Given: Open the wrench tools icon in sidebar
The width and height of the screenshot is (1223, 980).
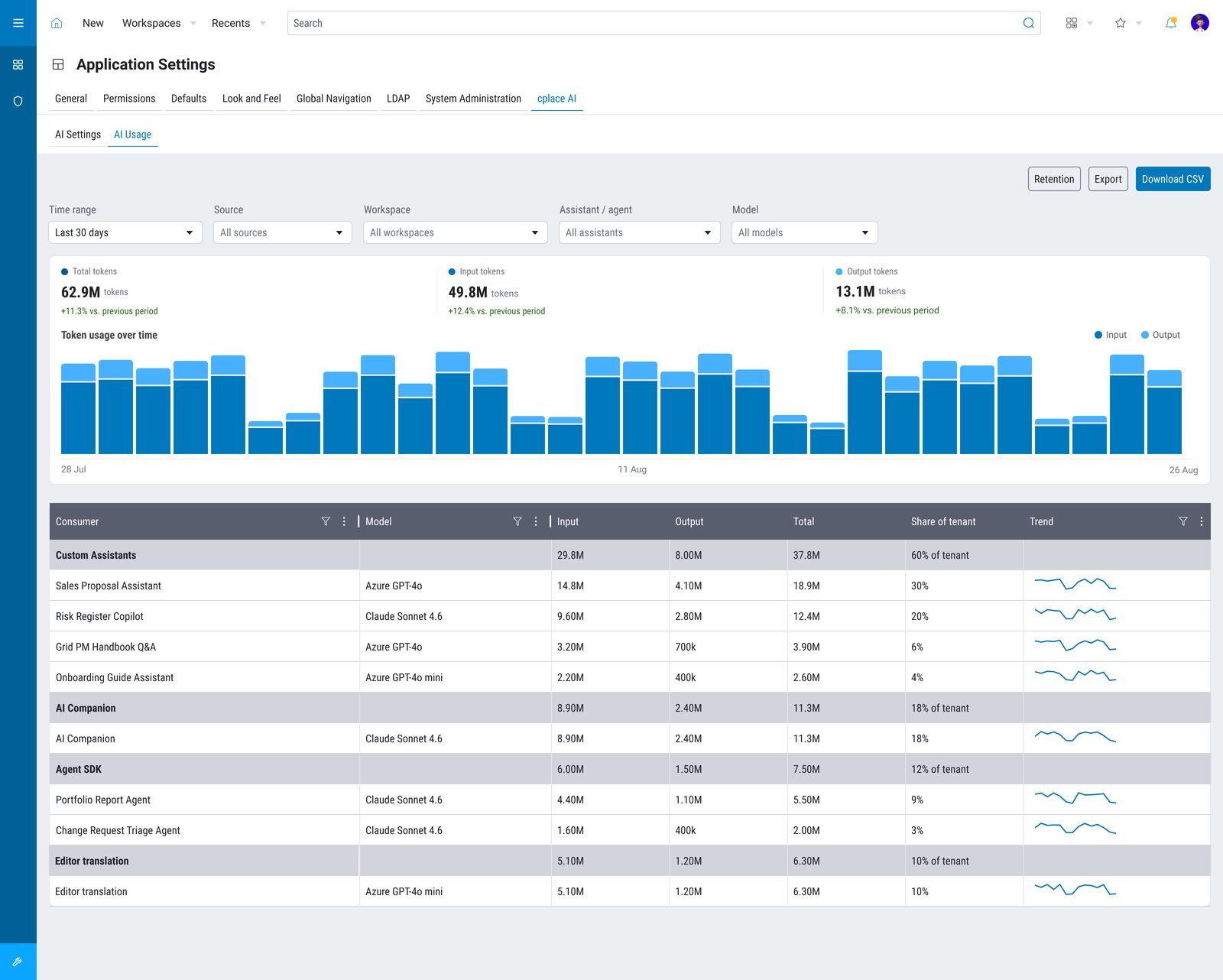Looking at the screenshot, I should click(18, 962).
